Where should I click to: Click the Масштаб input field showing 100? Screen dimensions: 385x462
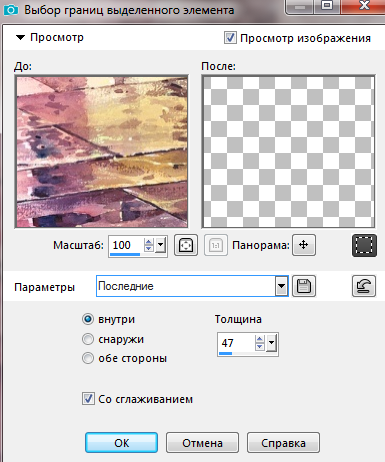point(127,245)
